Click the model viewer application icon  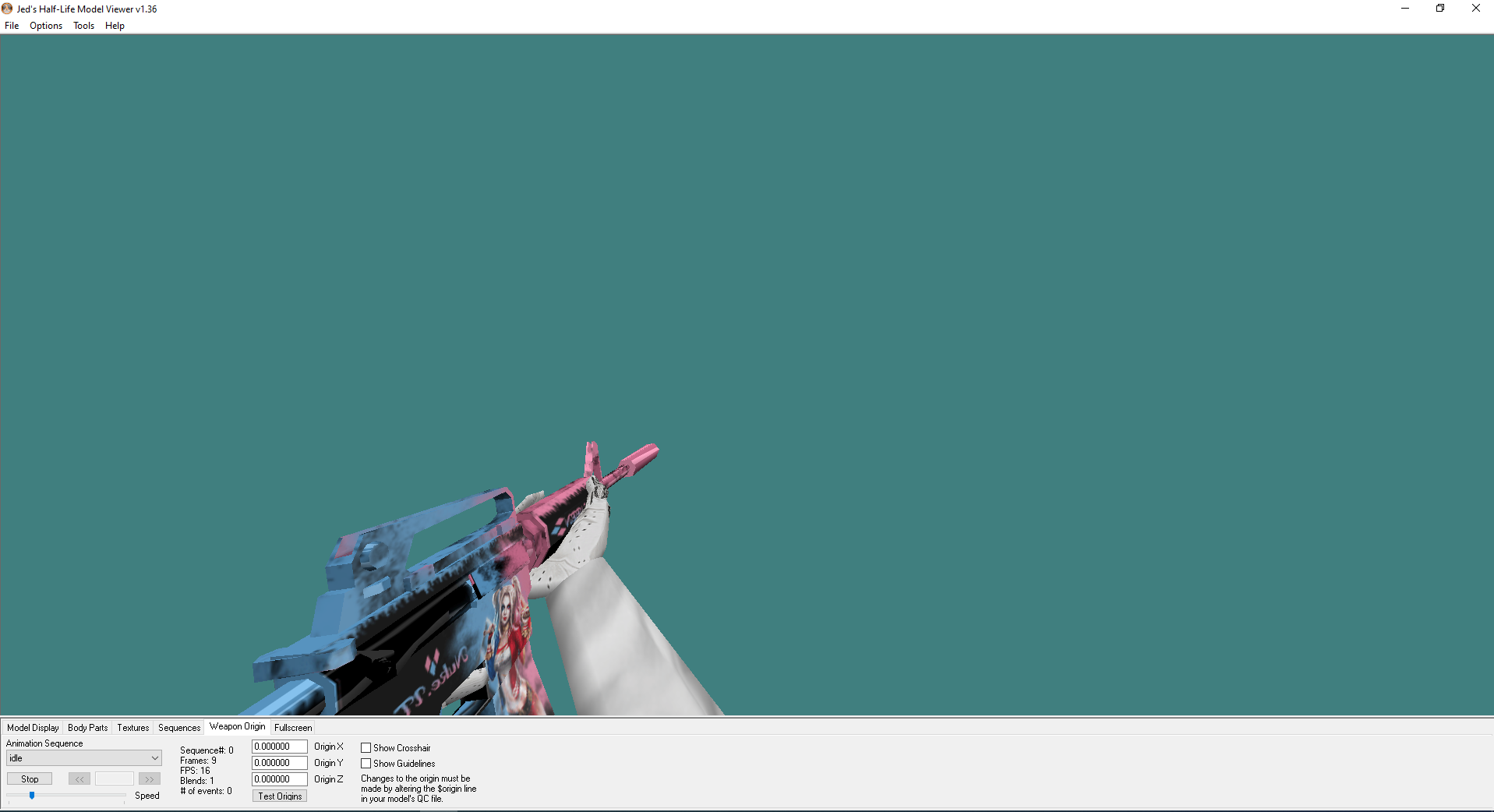pos(7,9)
